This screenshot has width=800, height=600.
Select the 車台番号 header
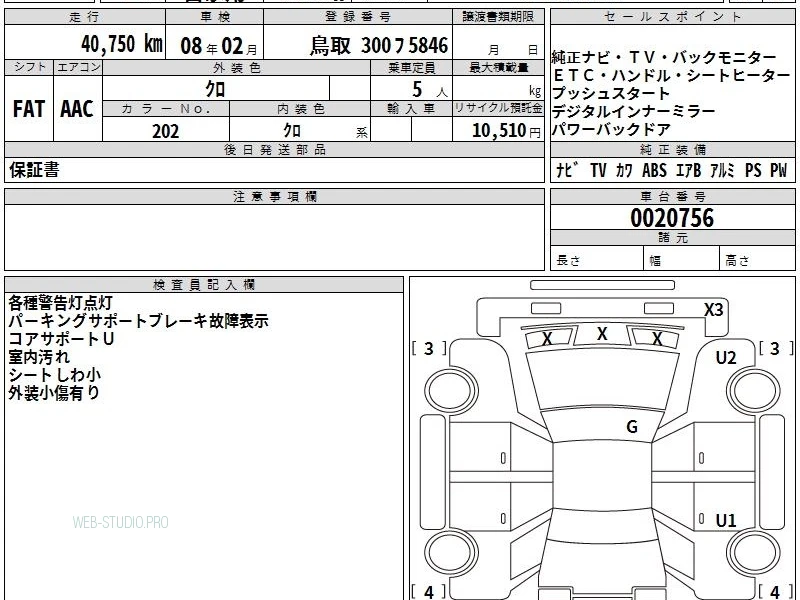click(672, 196)
